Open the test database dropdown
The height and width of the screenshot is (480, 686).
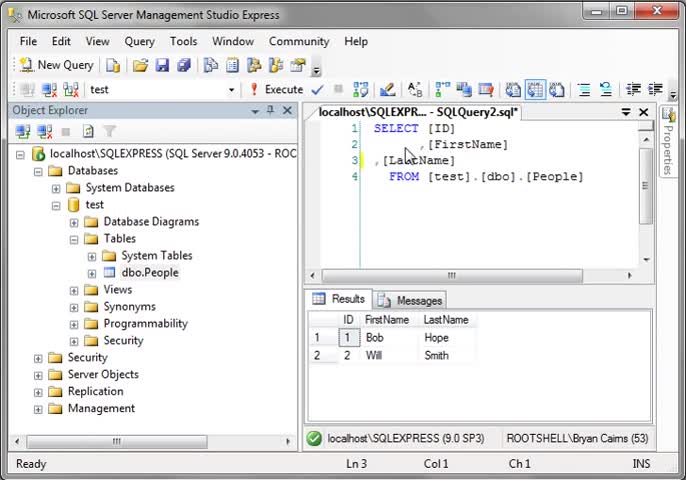point(231,90)
